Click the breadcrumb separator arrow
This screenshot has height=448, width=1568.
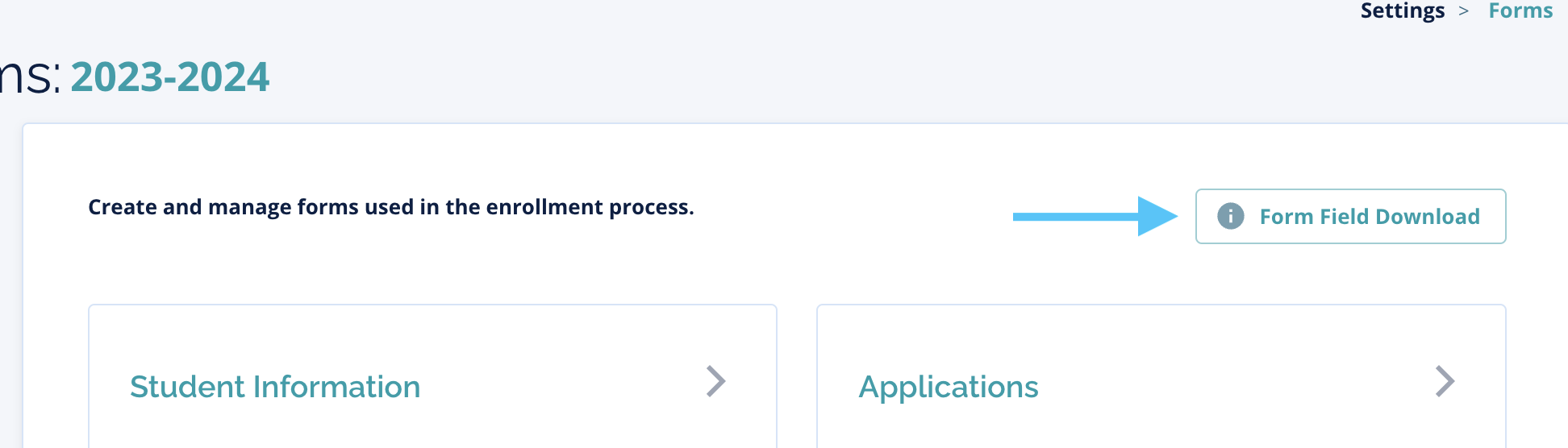(1463, 11)
